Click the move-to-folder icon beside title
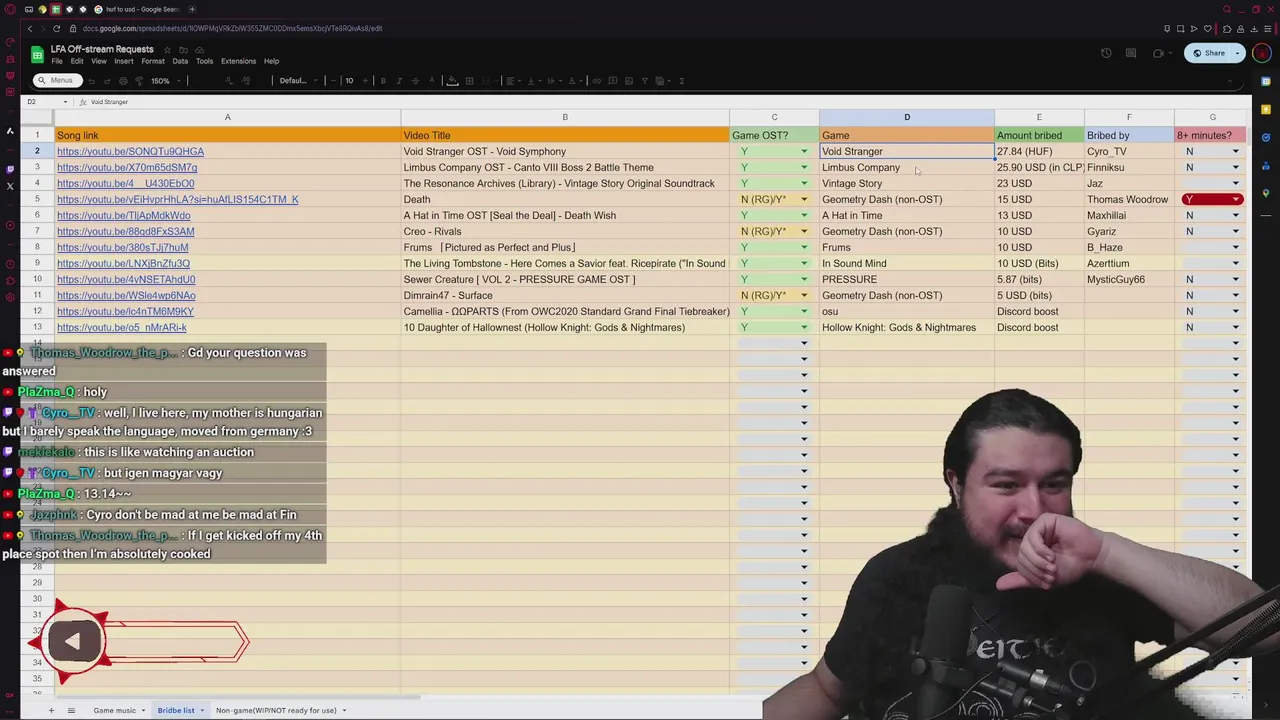The image size is (1280, 720). (183, 50)
